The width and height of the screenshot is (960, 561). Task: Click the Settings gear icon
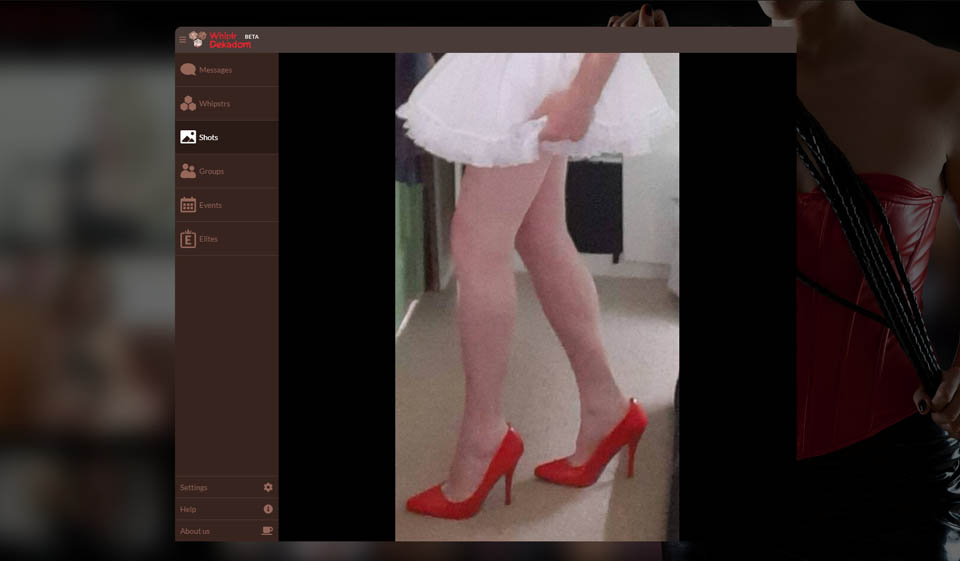(x=268, y=487)
